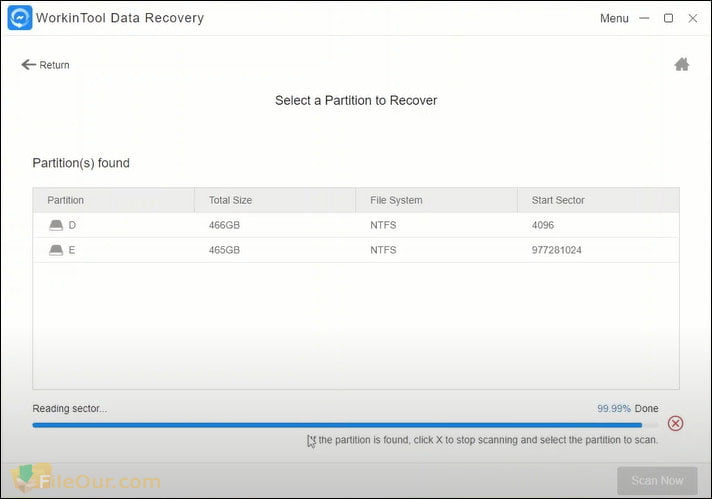Click the 466GB total size cell
Image resolution: width=712 pixels, height=499 pixels.
click(x=224, y=225)
